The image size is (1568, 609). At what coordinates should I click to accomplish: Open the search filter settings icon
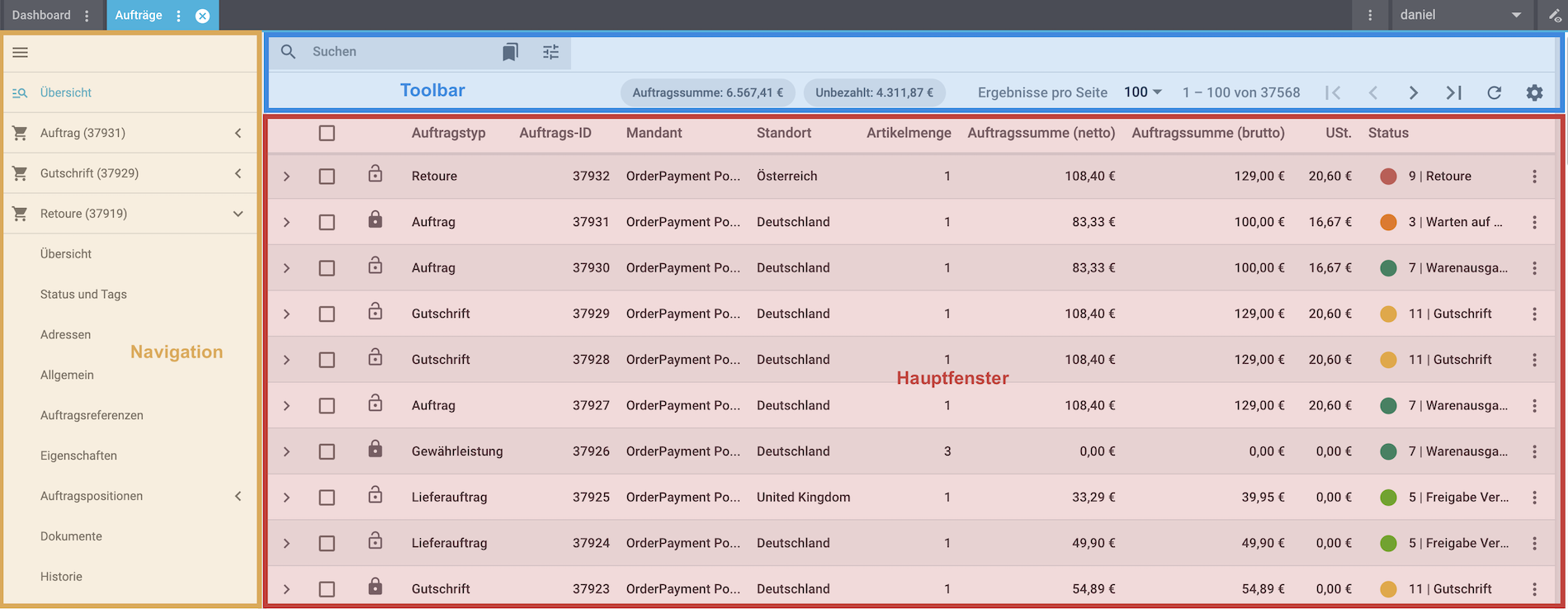point(550,52)
